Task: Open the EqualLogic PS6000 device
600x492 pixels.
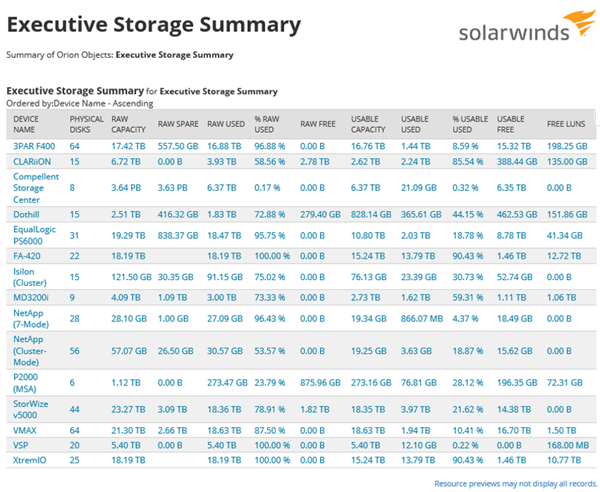Action: coord(34,234)
